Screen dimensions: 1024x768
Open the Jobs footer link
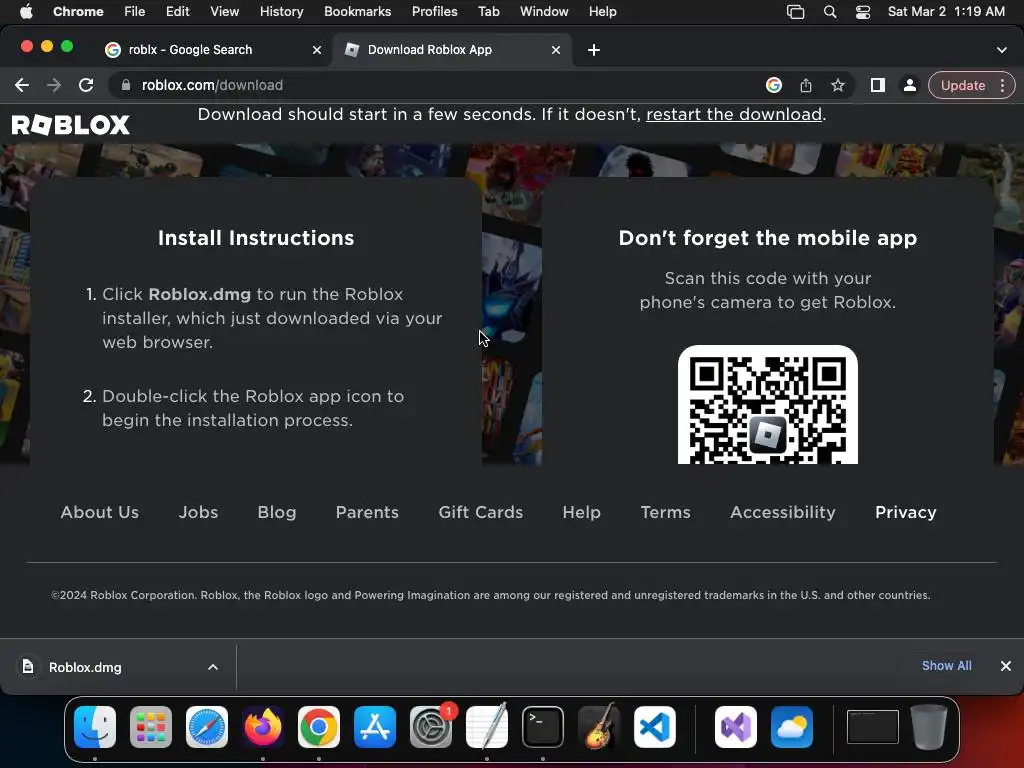click(199, 512)
